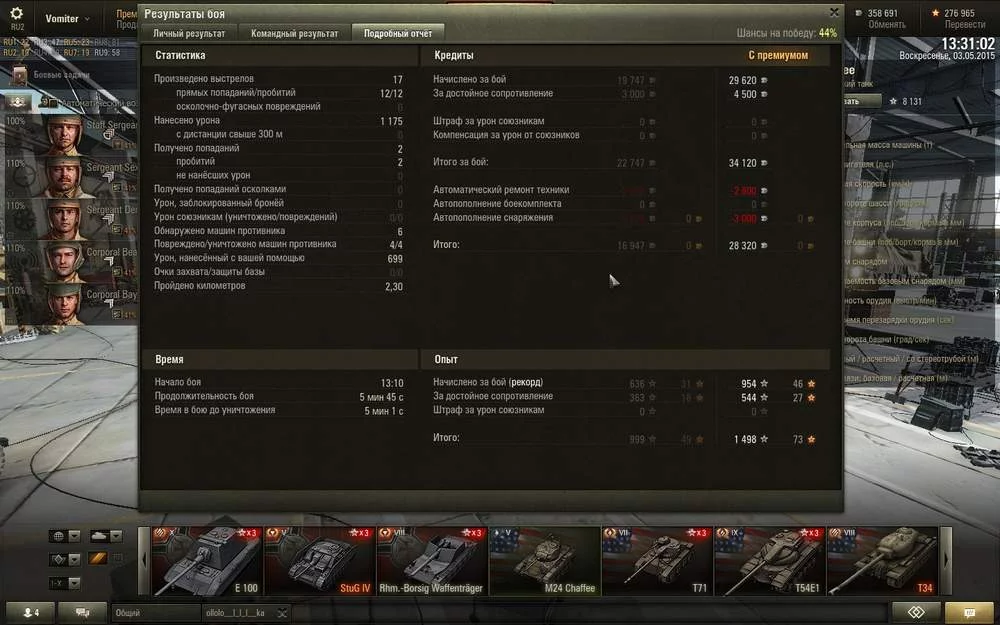Select the T71 tank in carousel
This screenshot has height=625, width=1000.
click(x=657, y=561)
